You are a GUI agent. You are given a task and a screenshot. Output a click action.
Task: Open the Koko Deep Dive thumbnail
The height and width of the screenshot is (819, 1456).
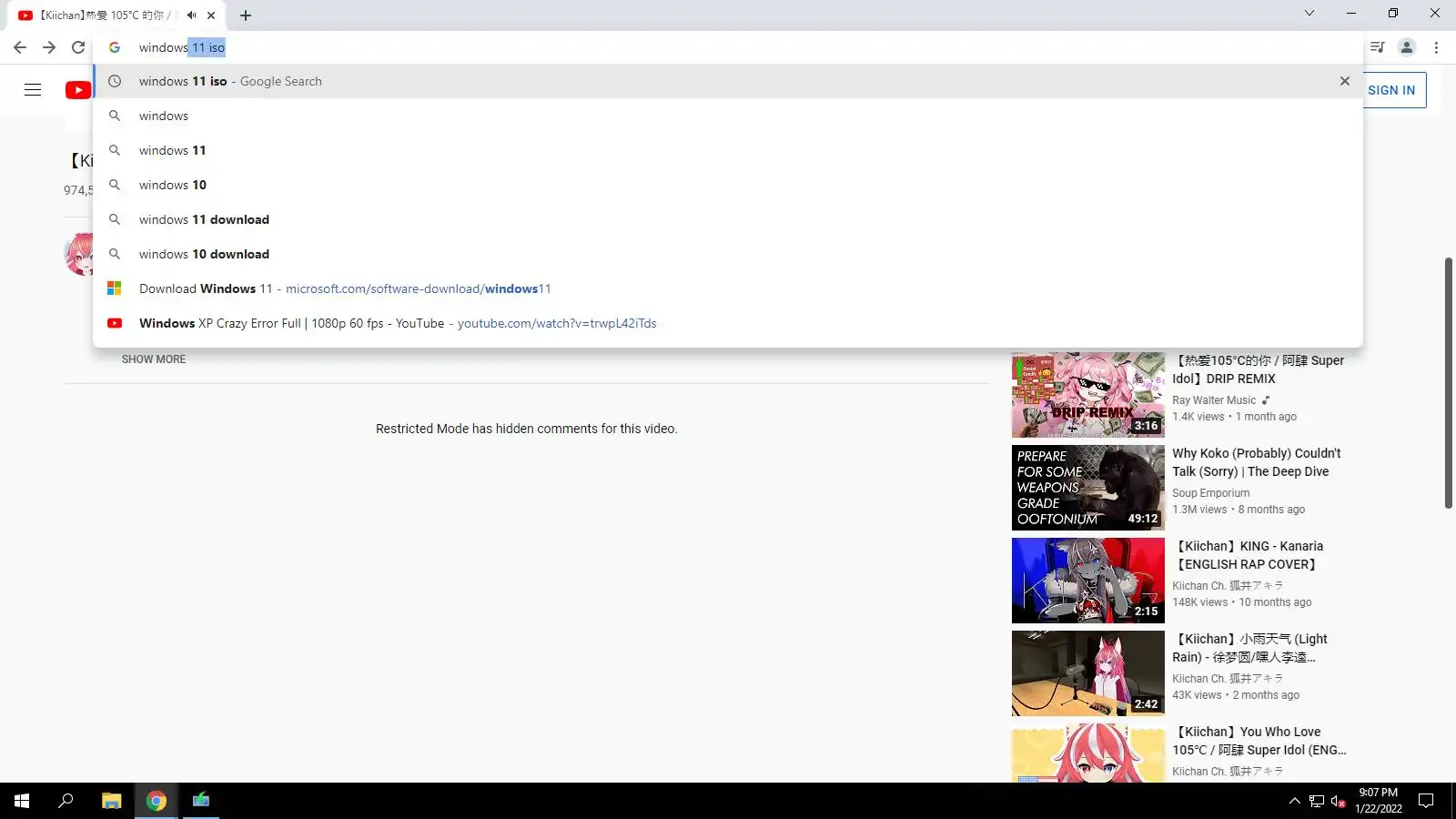click(1088, 488)
